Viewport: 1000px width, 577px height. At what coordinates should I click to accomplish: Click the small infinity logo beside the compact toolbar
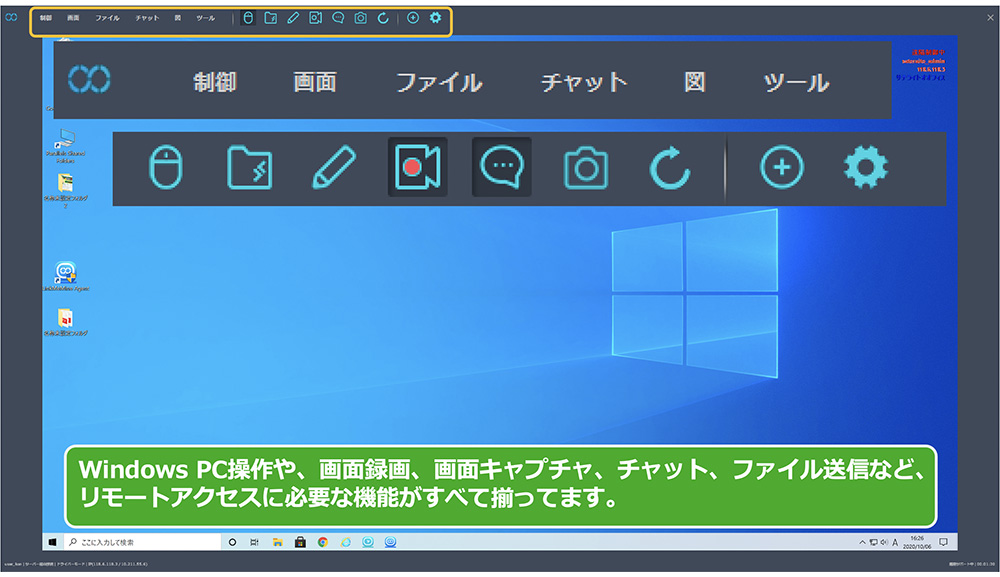pos(11,17)
